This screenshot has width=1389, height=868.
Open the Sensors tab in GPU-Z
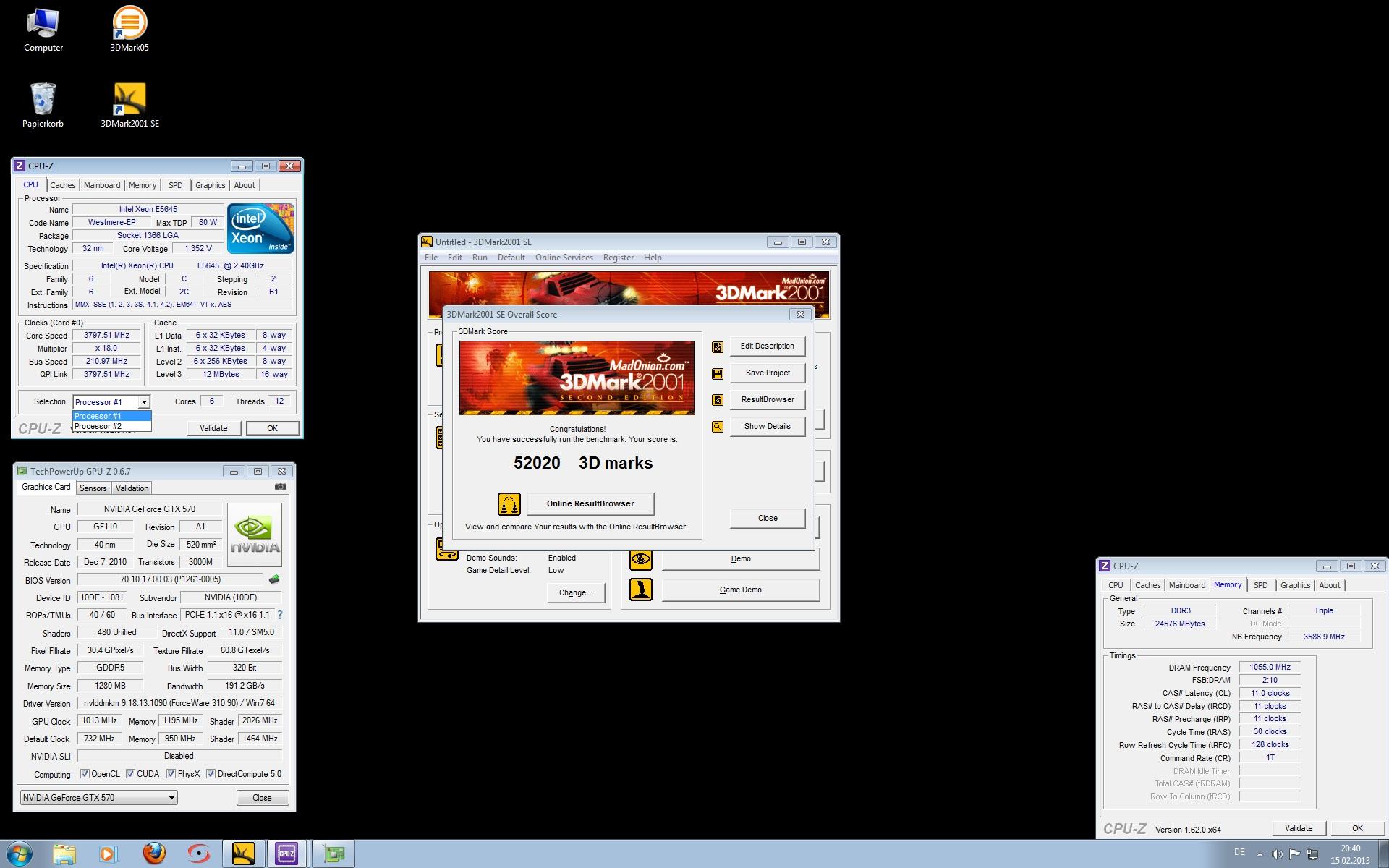[x=93, y=488]
